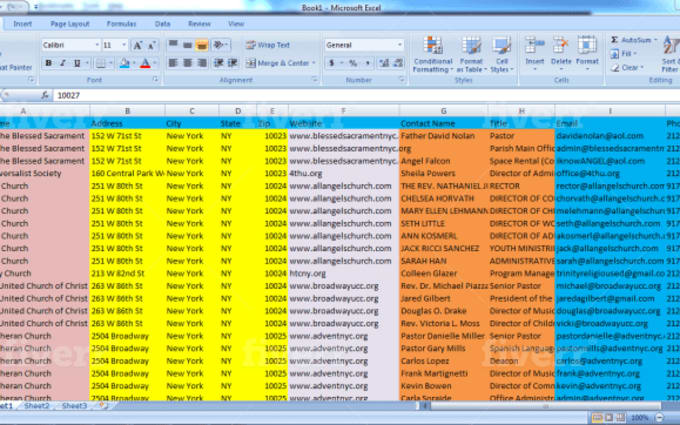Align text left
This screenshot has height=425, width=680.
tap(173, 63)
